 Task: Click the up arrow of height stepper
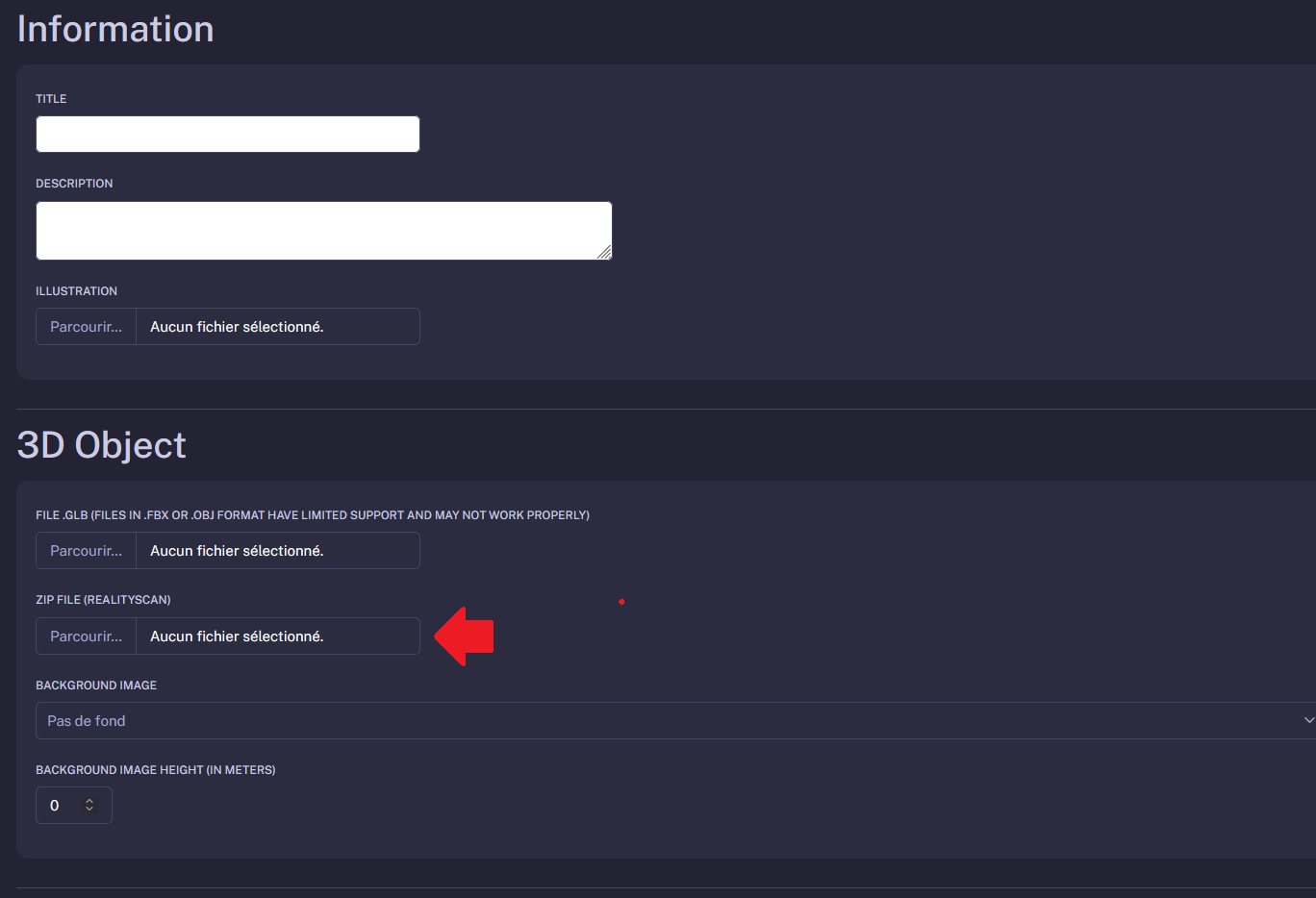pos(89,801)
